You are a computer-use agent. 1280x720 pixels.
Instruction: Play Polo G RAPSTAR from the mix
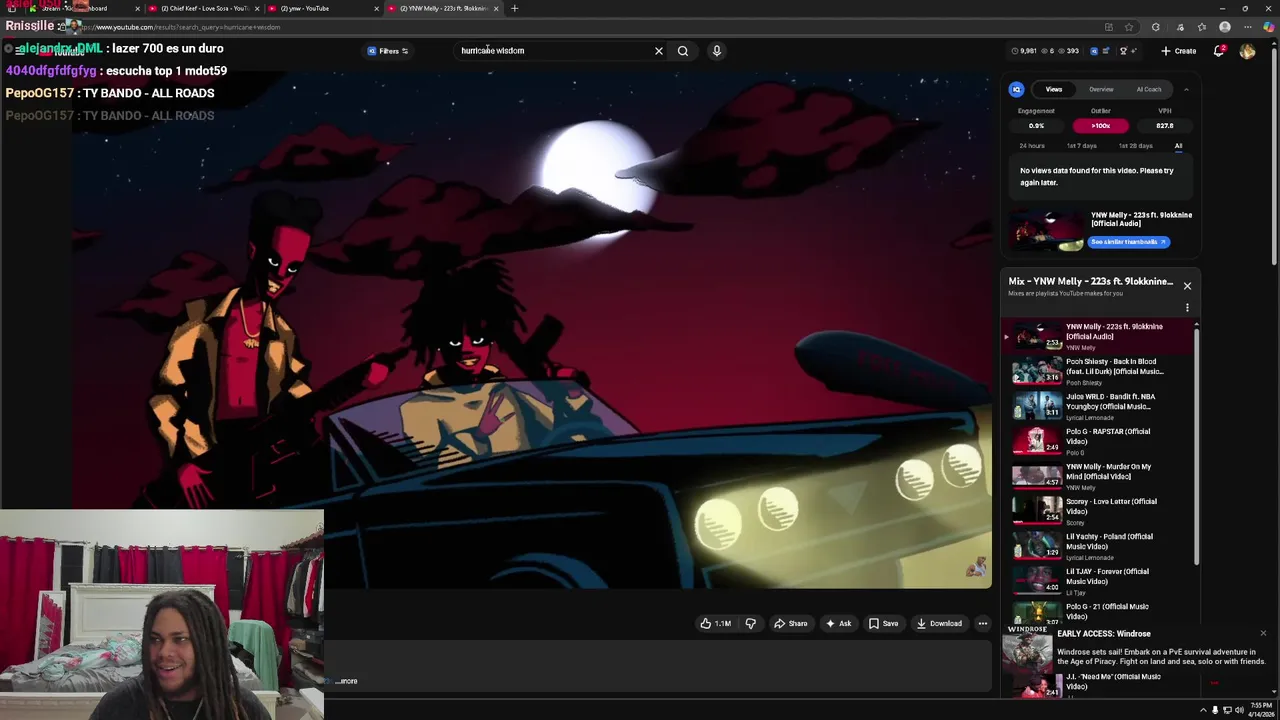coord(1100,441)
